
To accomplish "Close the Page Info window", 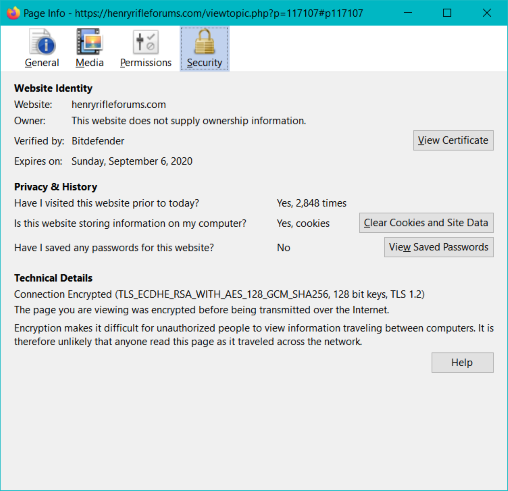I will [487, 13].
